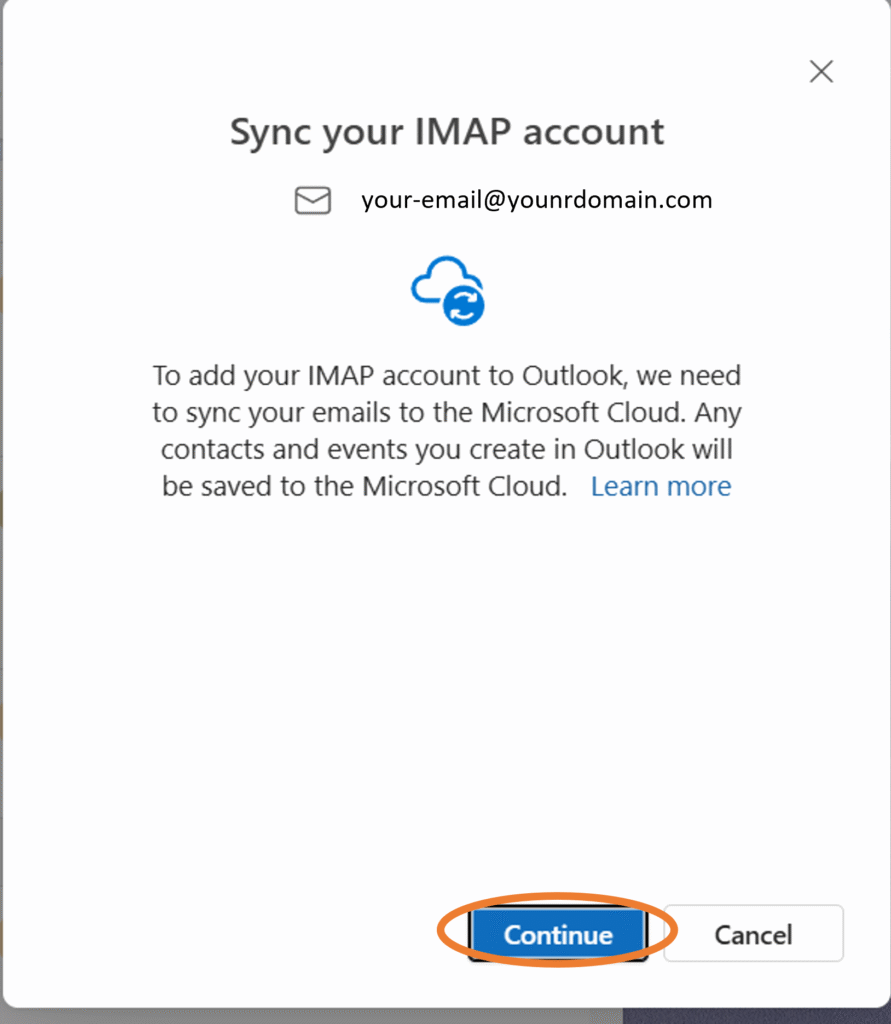Image resolution: width=891 pixels, height=1024 pixels.
Task: Click the envelope mail icon
Action: tap(313, 200)
